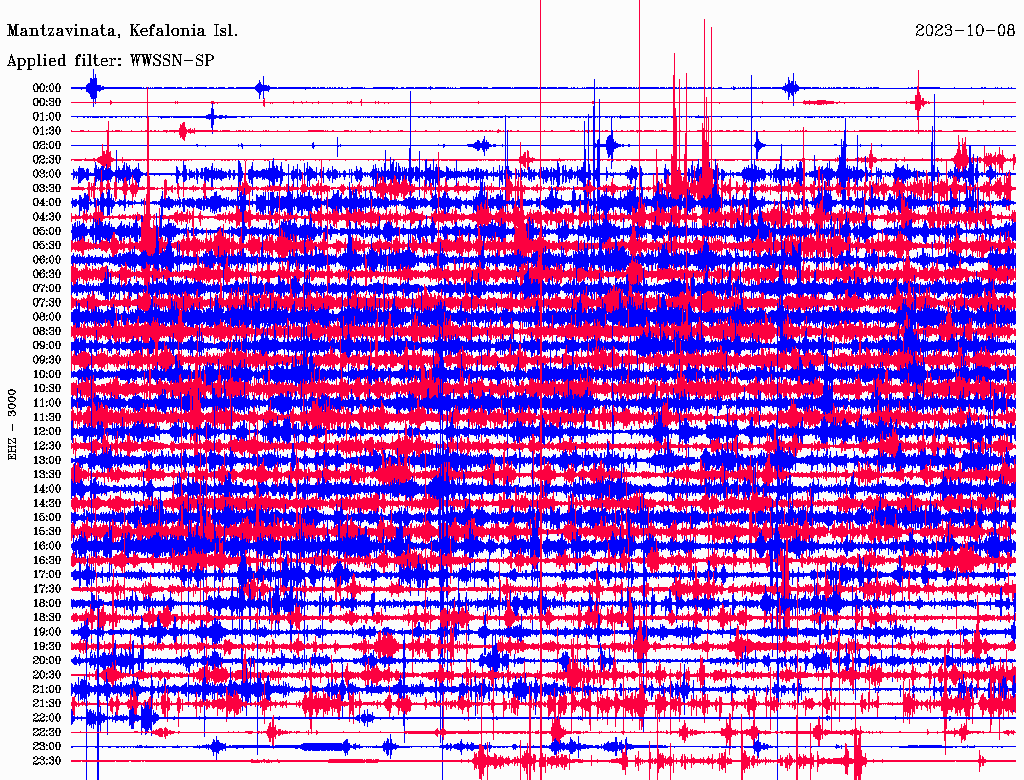
Task: Select the 16:30 time label
Action: point(47,561)
